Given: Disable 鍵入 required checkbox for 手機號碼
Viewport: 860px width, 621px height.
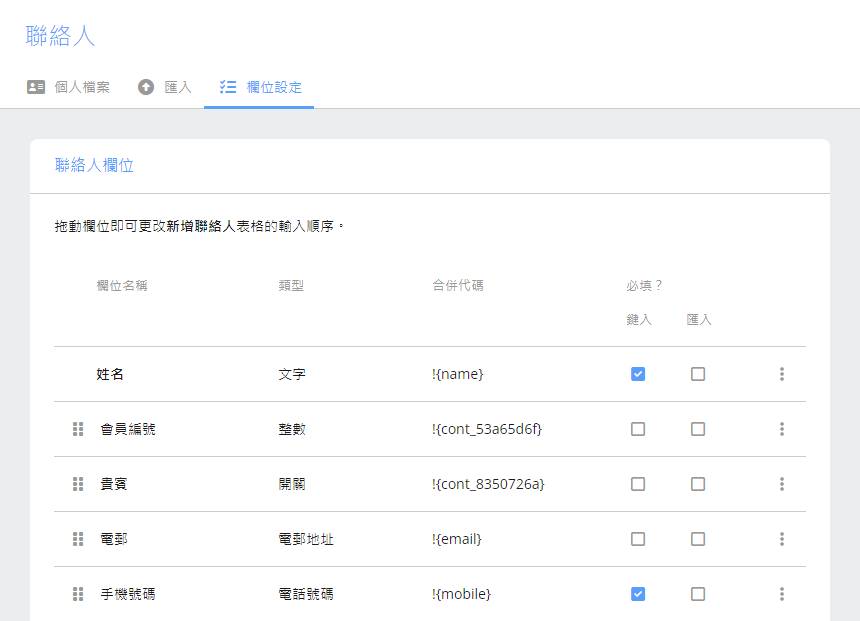Looking at the screenshot, I should tap(638, 594).
